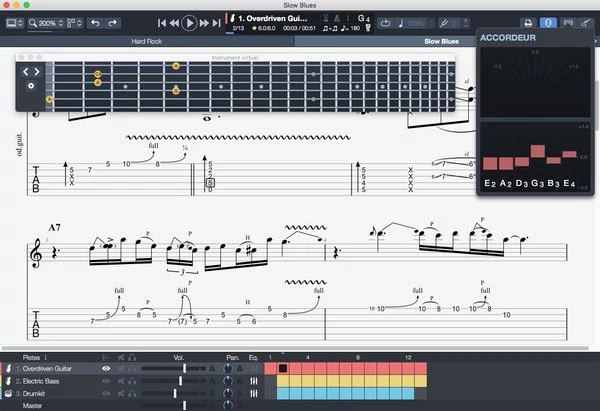Image resolution: width=600 pixels, height=411 pixels.
Task: Toggle the metronome icon
Action: 337,18
